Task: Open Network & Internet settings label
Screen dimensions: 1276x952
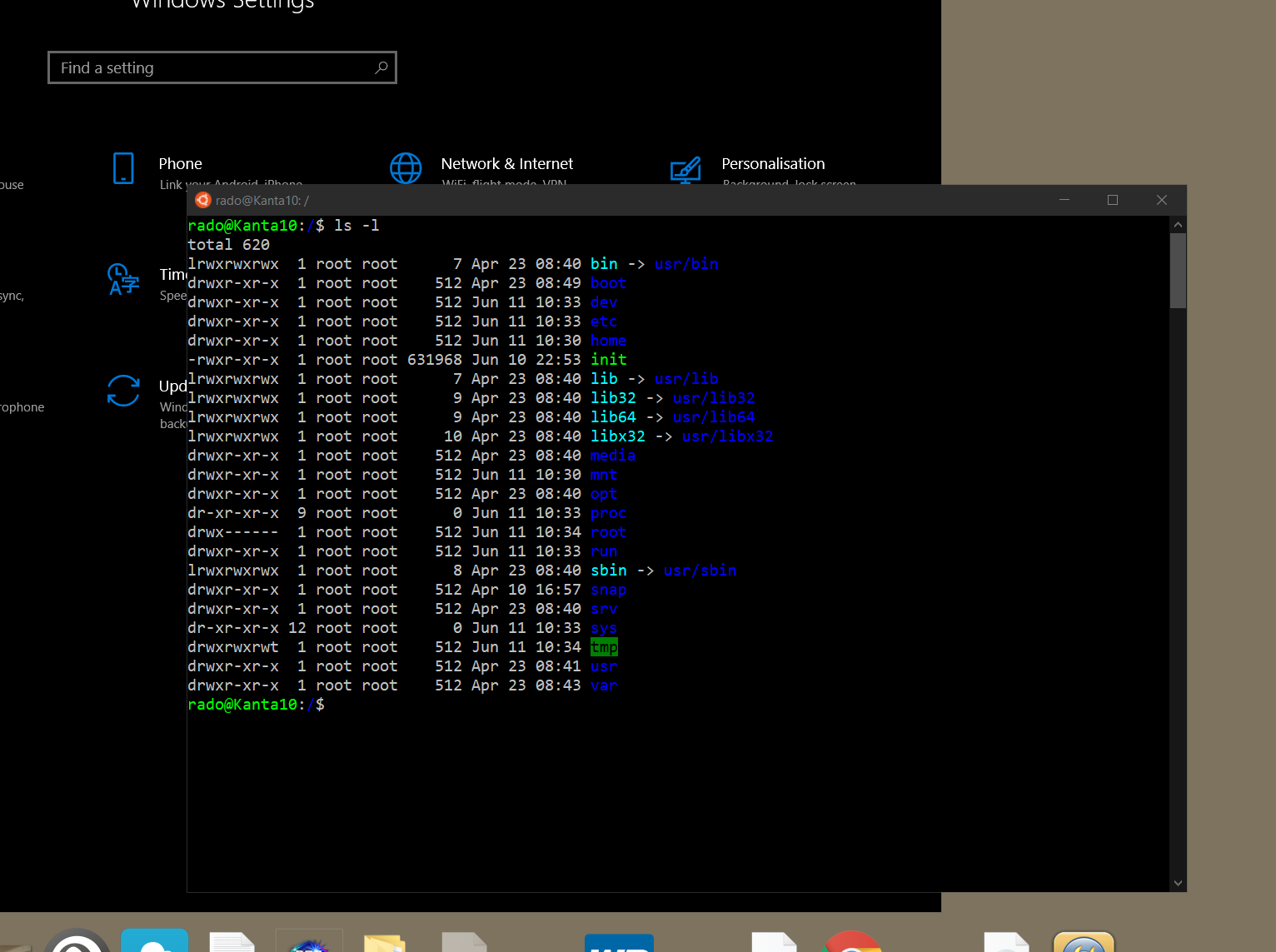Action: coord(507,163)
